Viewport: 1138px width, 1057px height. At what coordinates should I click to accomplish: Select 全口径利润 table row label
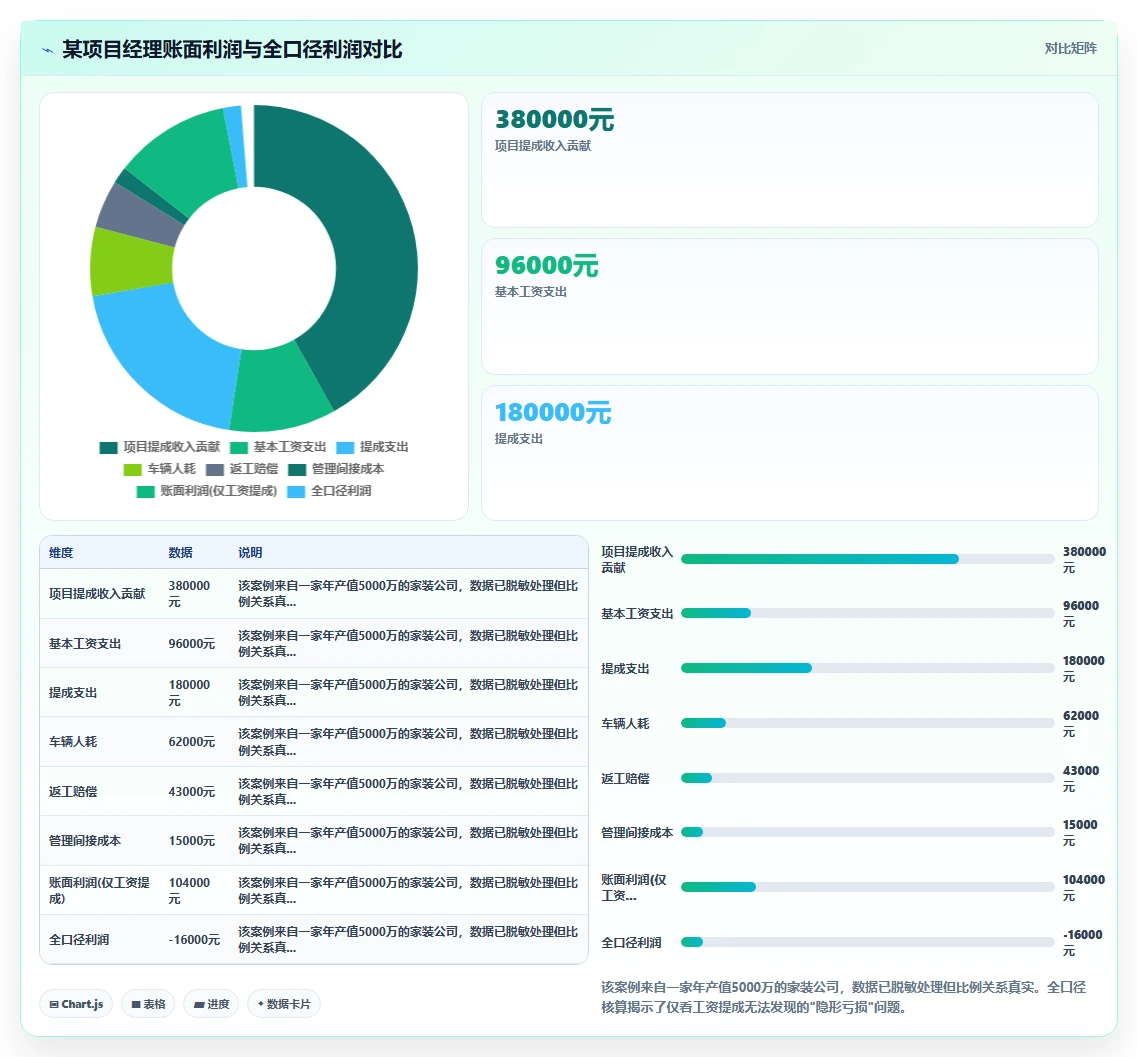[x=79, y=939]
